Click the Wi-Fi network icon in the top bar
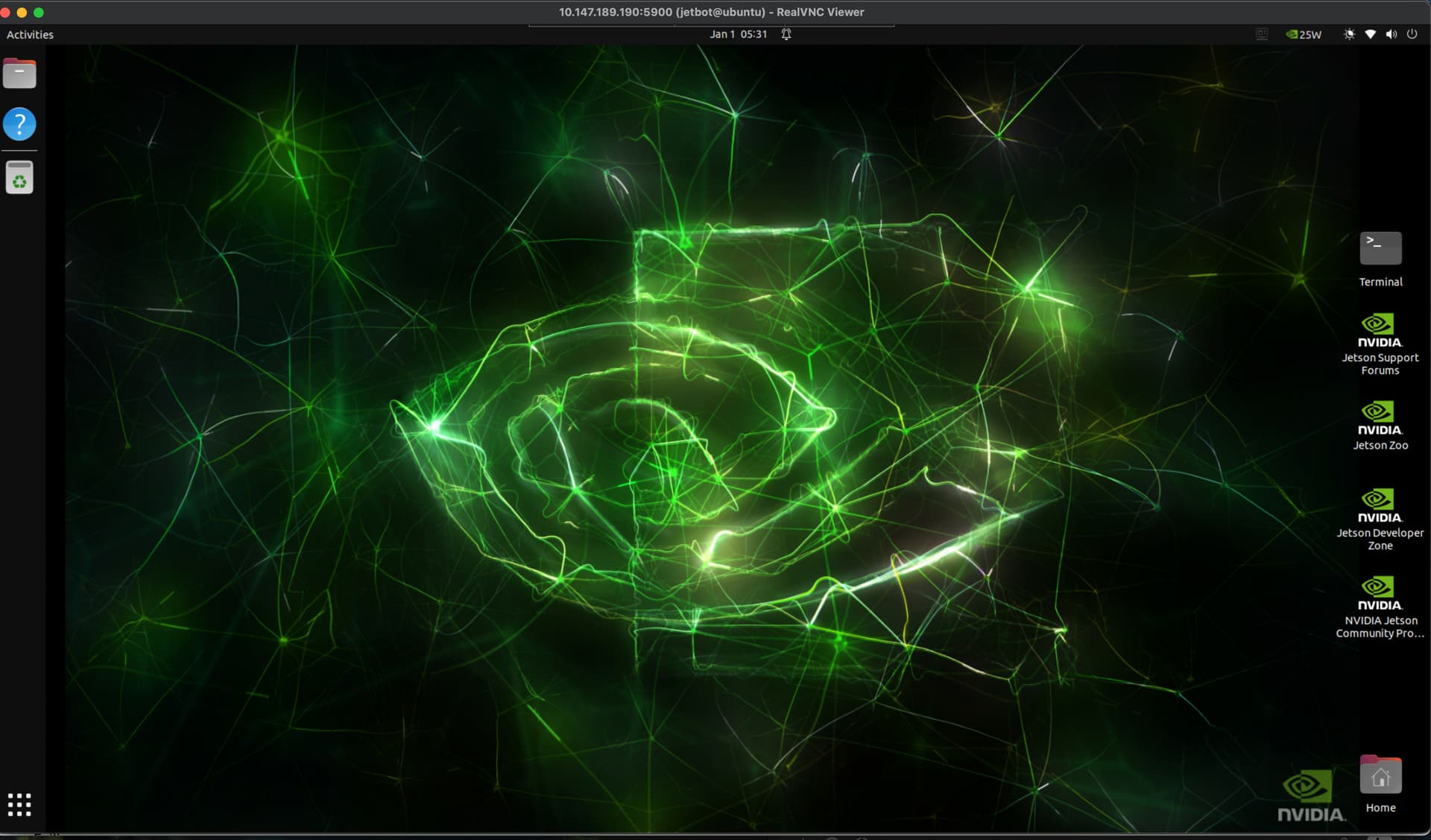The image size is (1431, 840). (1370, 34)
